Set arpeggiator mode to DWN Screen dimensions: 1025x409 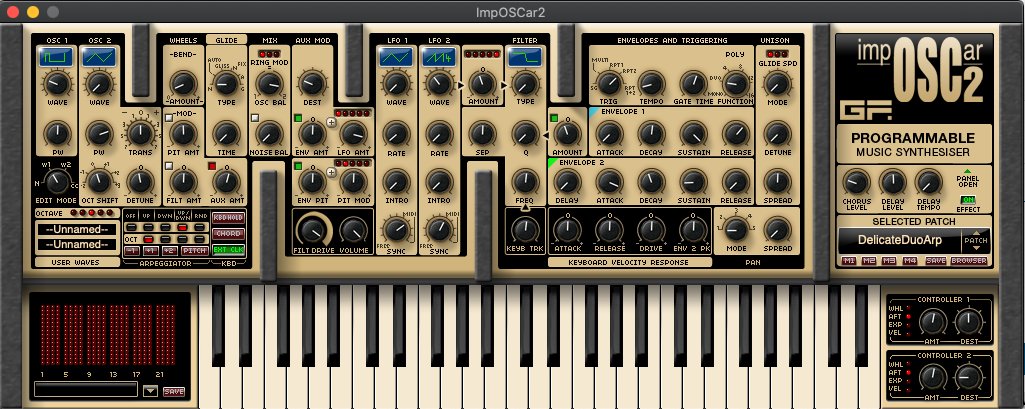(x=165, y=227)
